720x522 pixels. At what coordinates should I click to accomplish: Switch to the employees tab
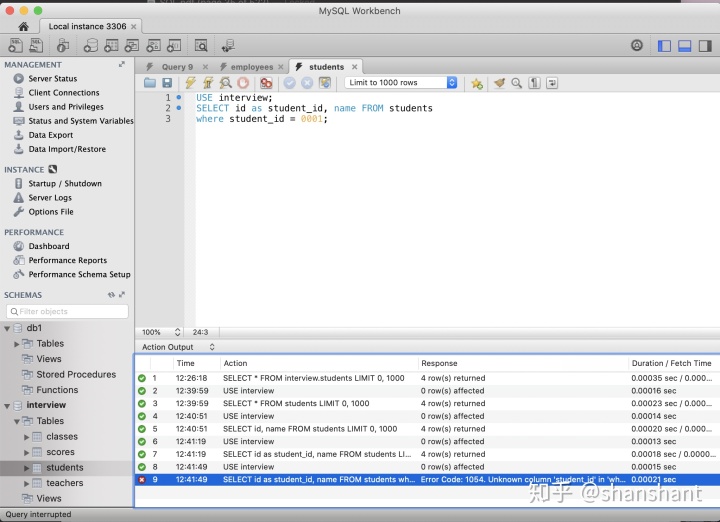(x=252, y=67)
